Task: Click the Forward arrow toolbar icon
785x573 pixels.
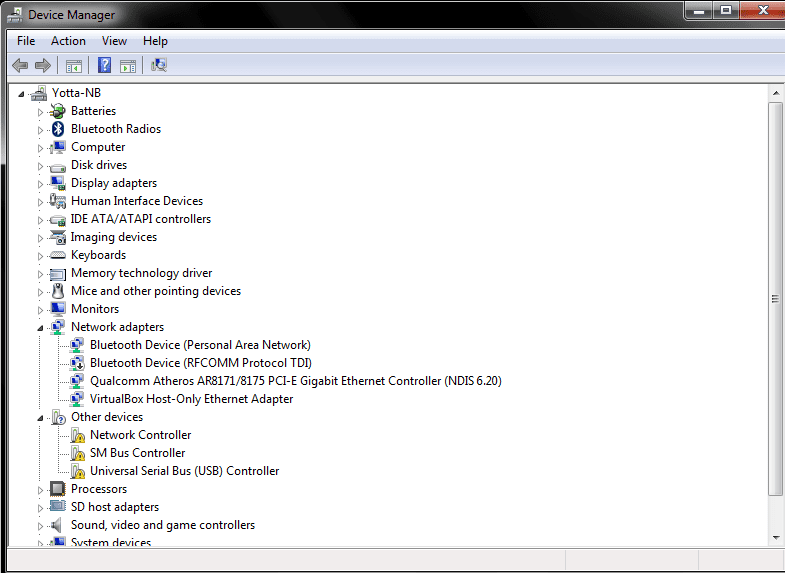Action: click(43, 65)
